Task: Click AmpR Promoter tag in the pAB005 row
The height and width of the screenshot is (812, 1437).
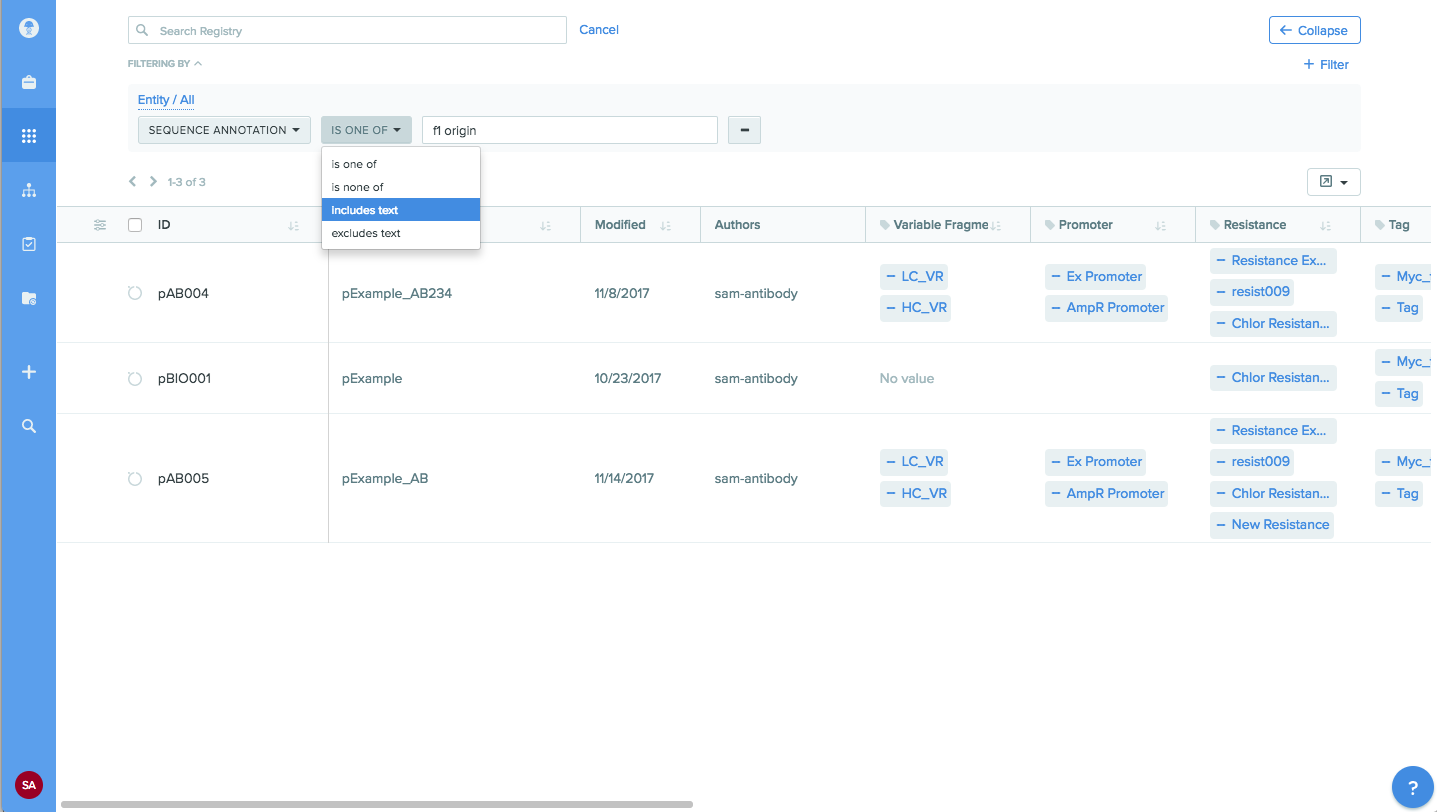Action: coord(1106,494)
